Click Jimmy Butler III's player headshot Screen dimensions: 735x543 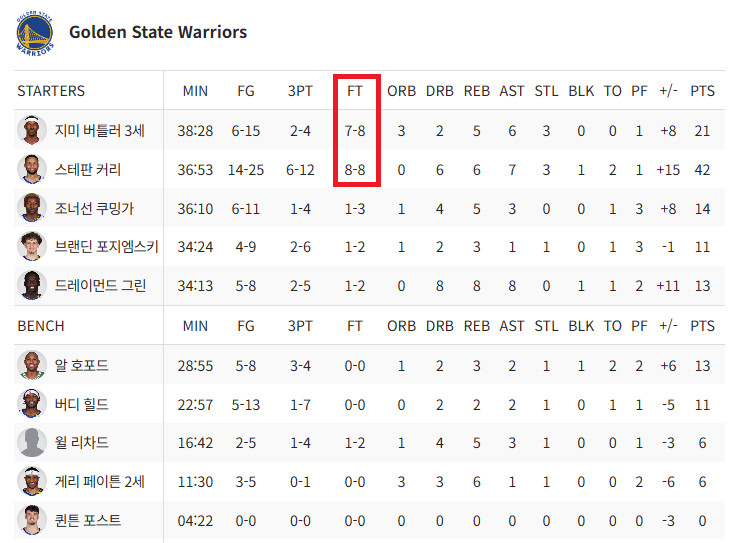tap(32, 130)
